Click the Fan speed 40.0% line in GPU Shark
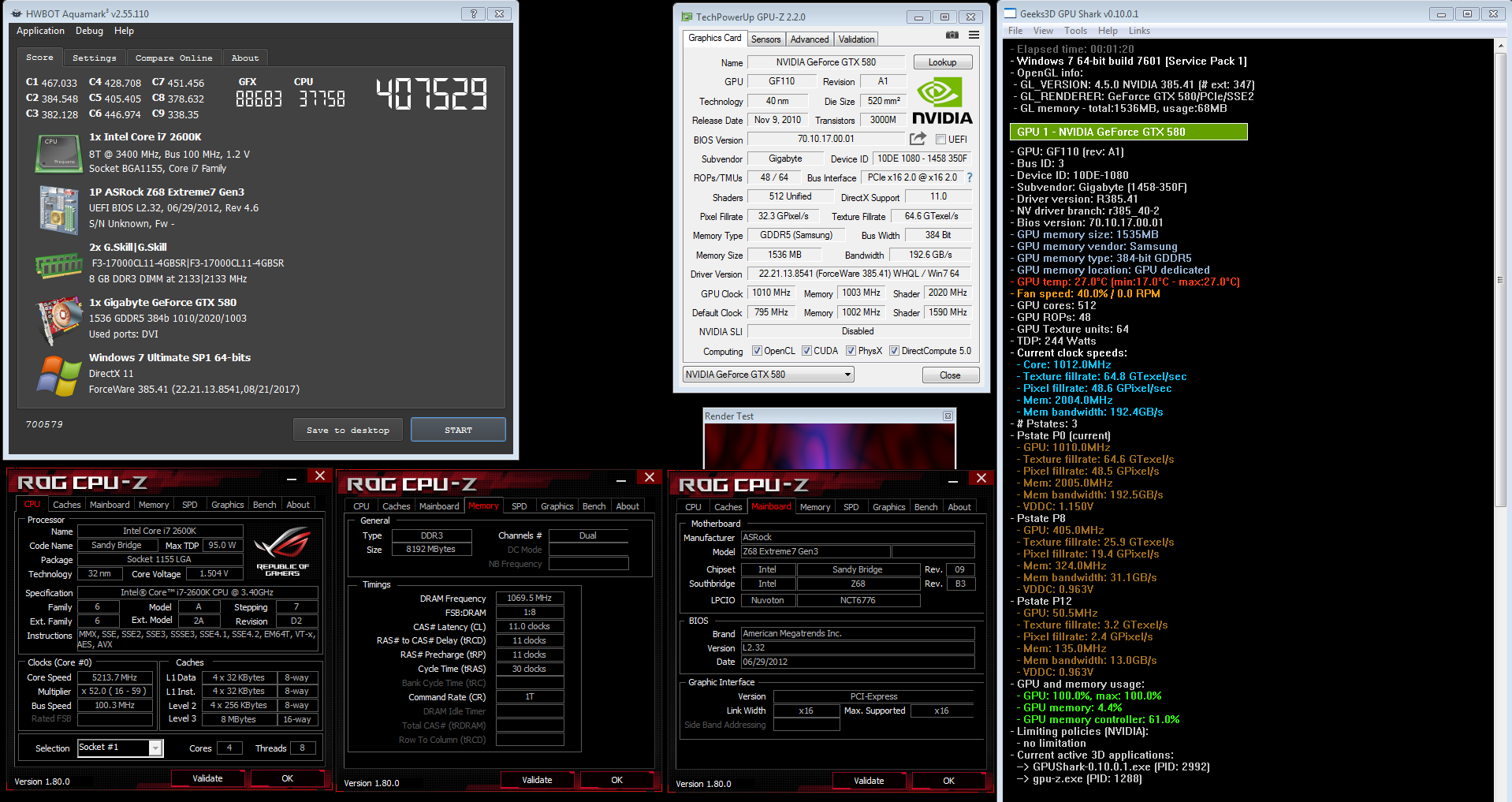This screenshot has height=802, width=1512. tap(1088, 293)
